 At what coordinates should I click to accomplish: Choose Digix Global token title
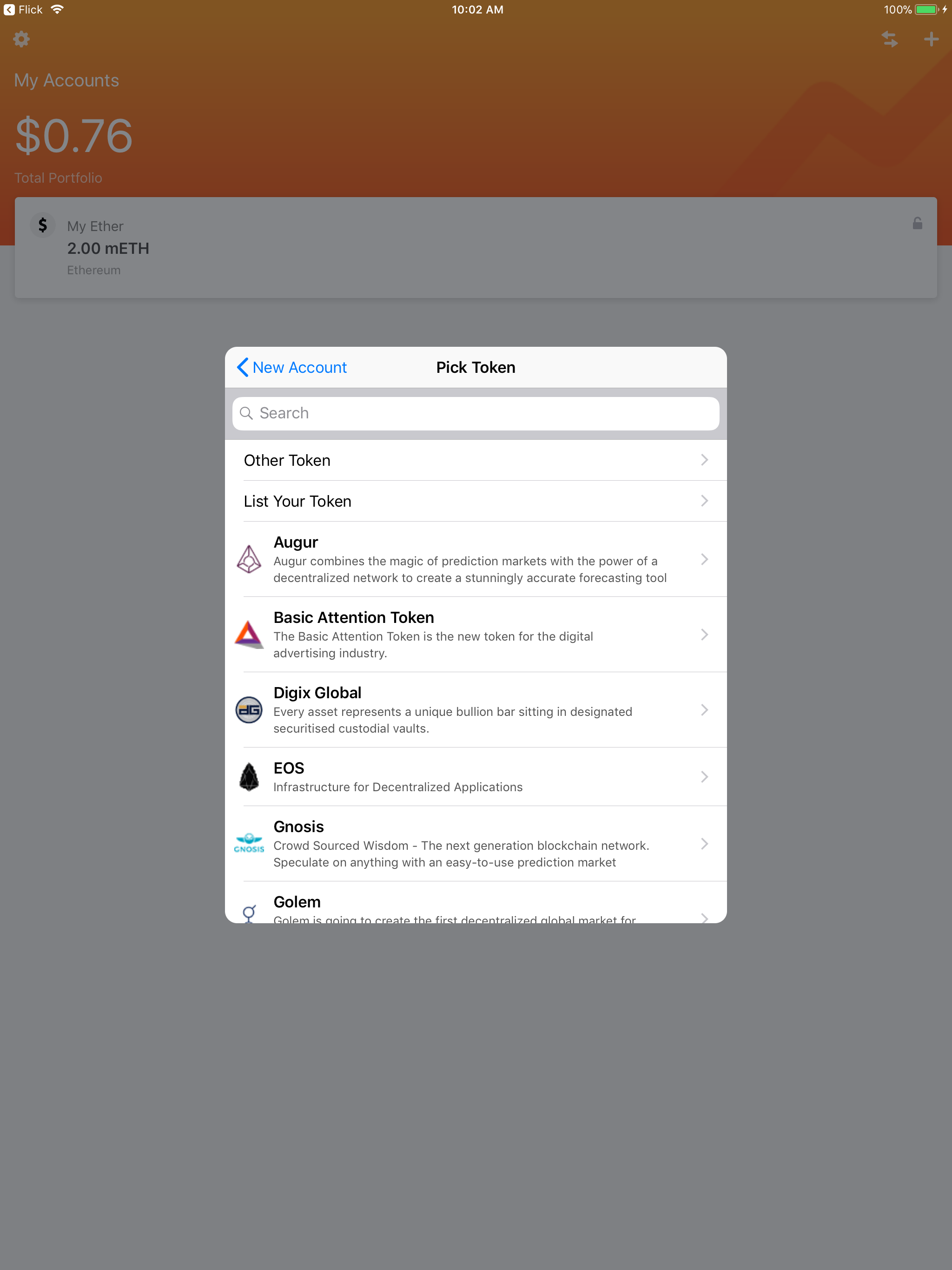click(x=317, y=693)
